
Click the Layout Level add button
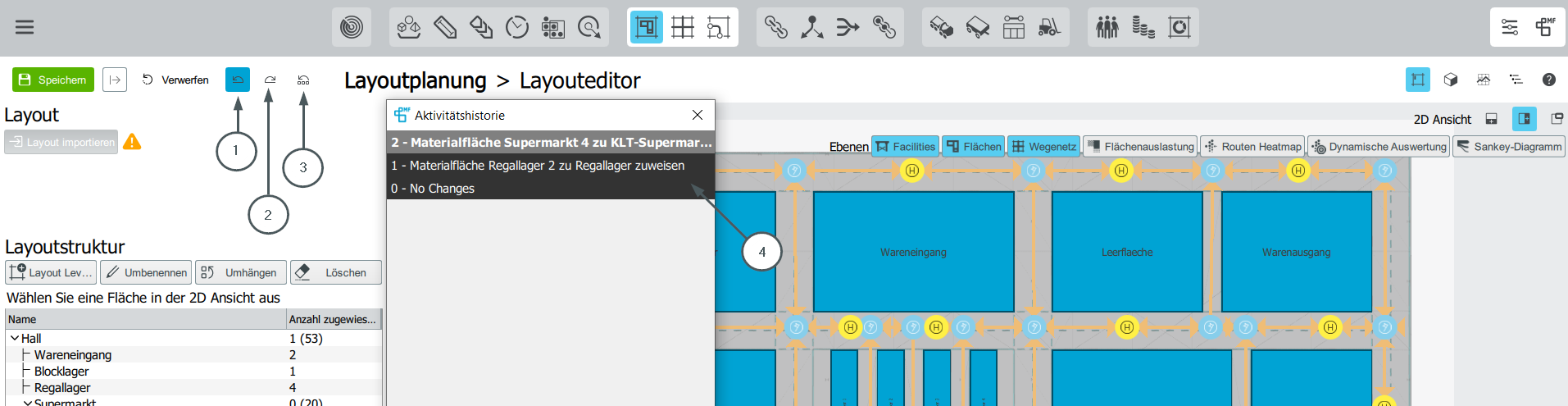tap(51, 272)
